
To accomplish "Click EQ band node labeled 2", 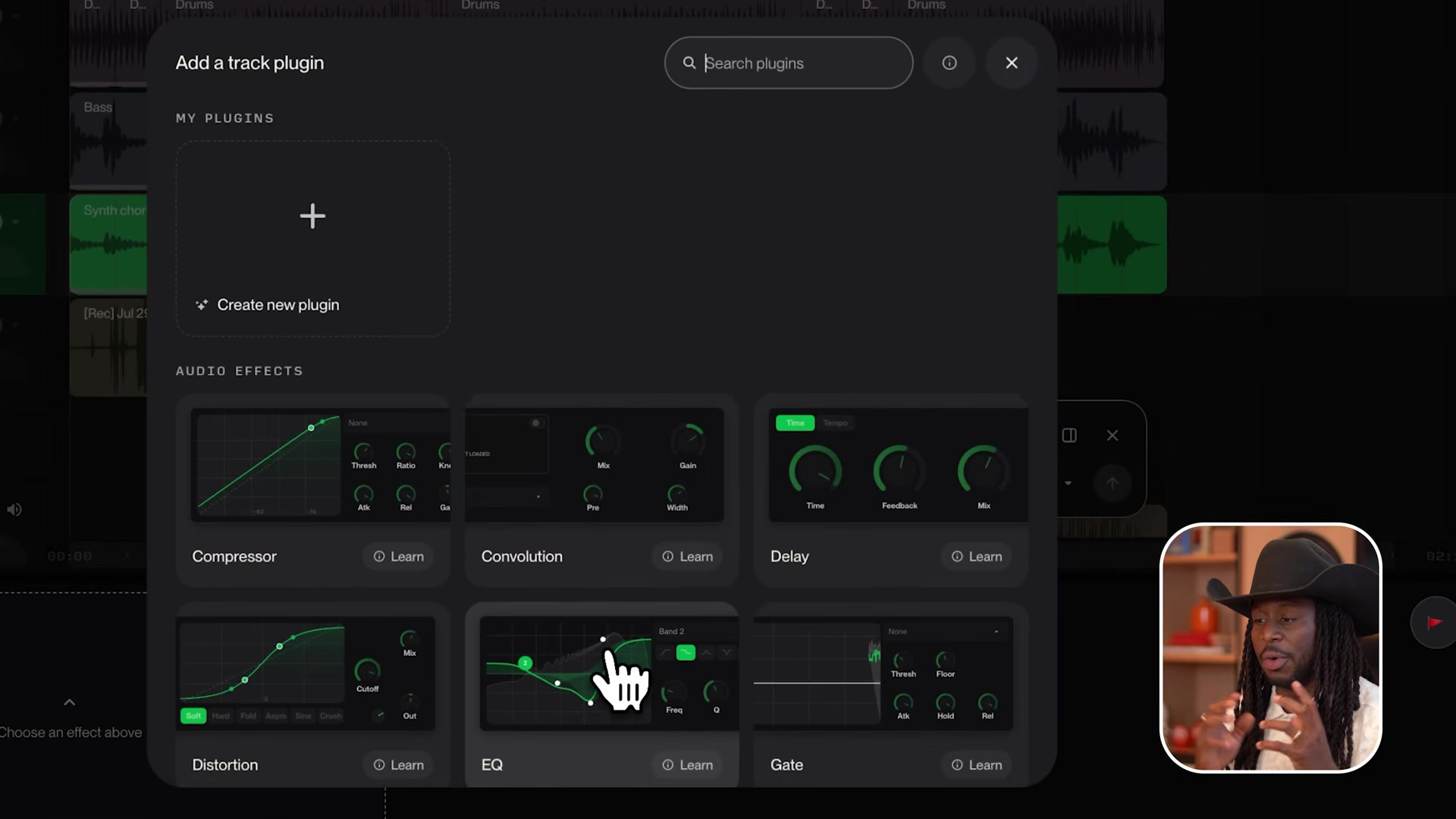I will tap(525, 664).
